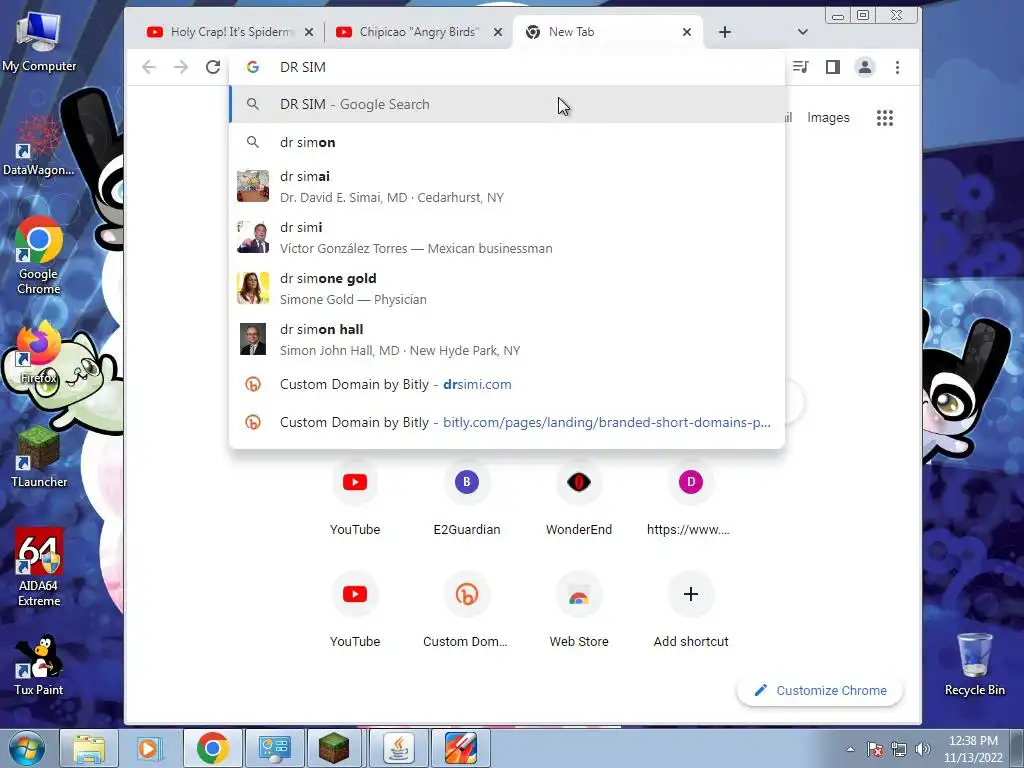Open Windows Start menu

(26, 748)
